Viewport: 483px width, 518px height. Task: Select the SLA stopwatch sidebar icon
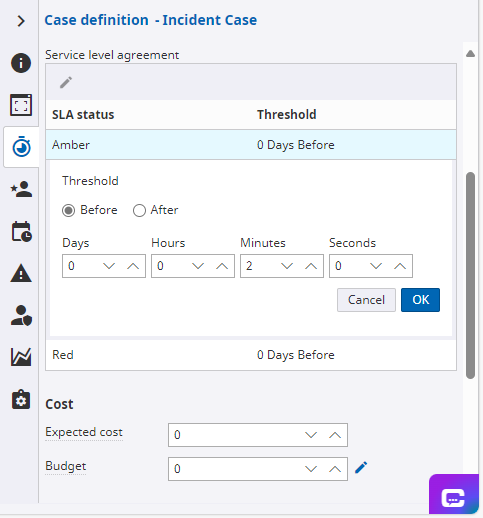pos(21,147)
